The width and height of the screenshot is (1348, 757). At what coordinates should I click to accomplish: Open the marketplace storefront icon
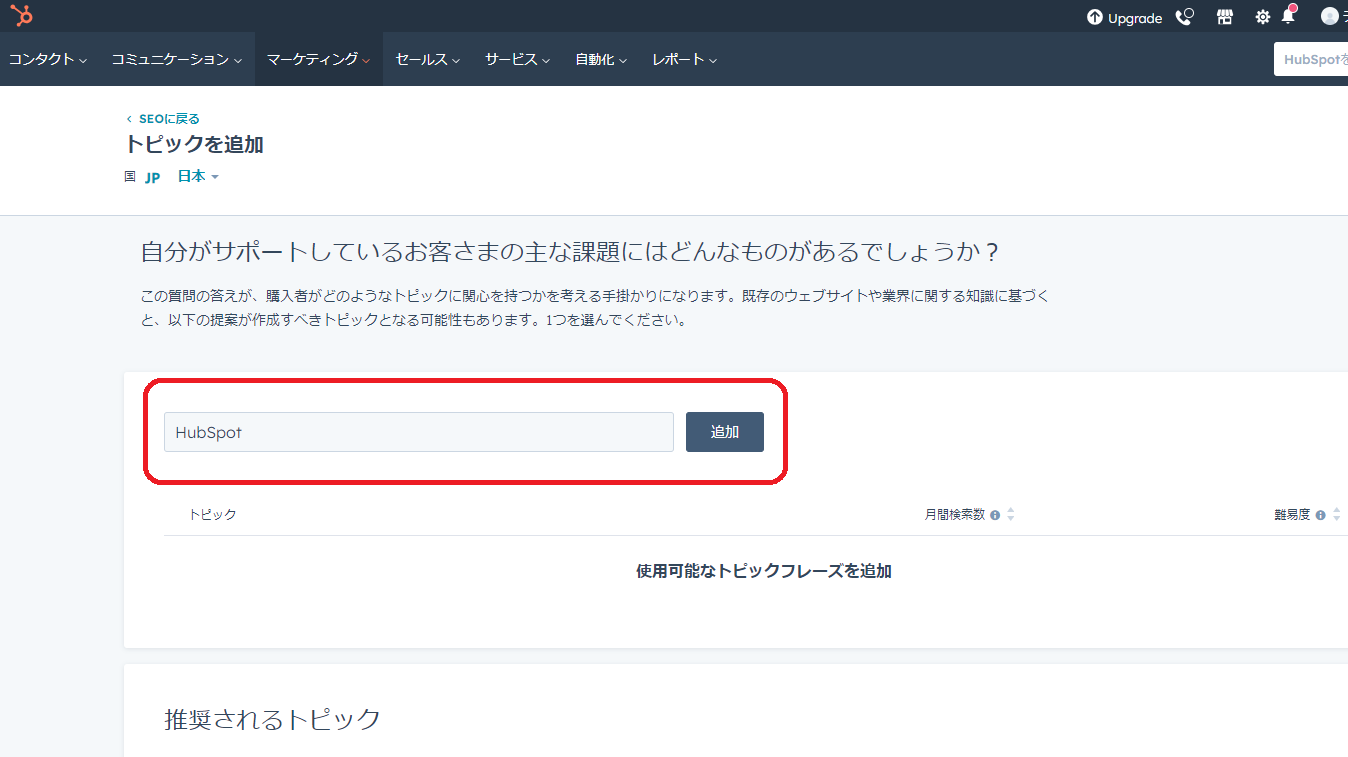coord(1224,17)
